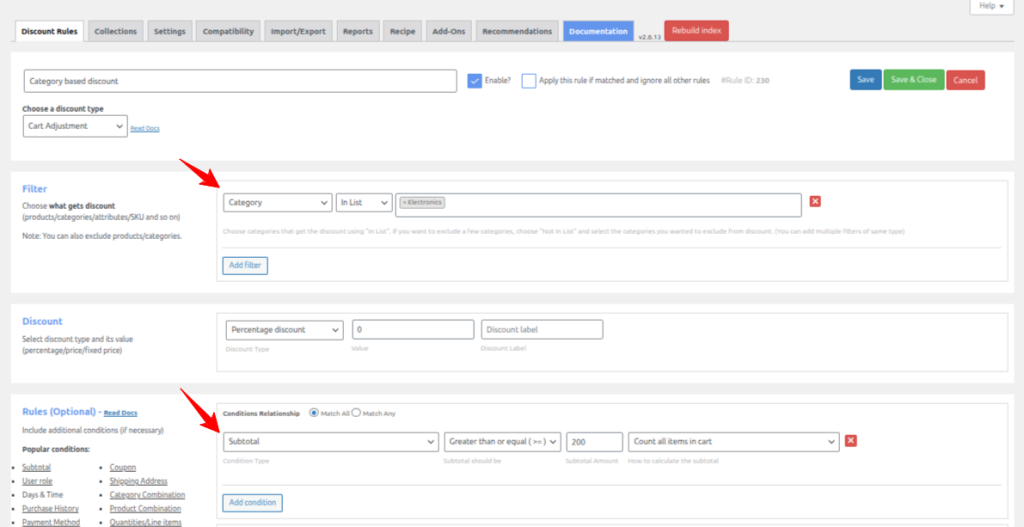This screenshot has width=1024, height=527.
Task: Select the Match All radio button
Action: coord(315,412)
